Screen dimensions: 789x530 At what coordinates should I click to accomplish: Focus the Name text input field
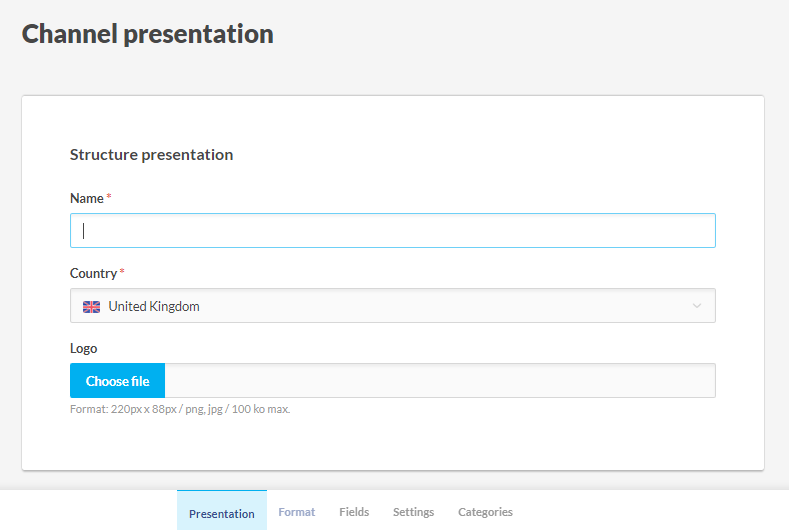[x=392, y=231]
